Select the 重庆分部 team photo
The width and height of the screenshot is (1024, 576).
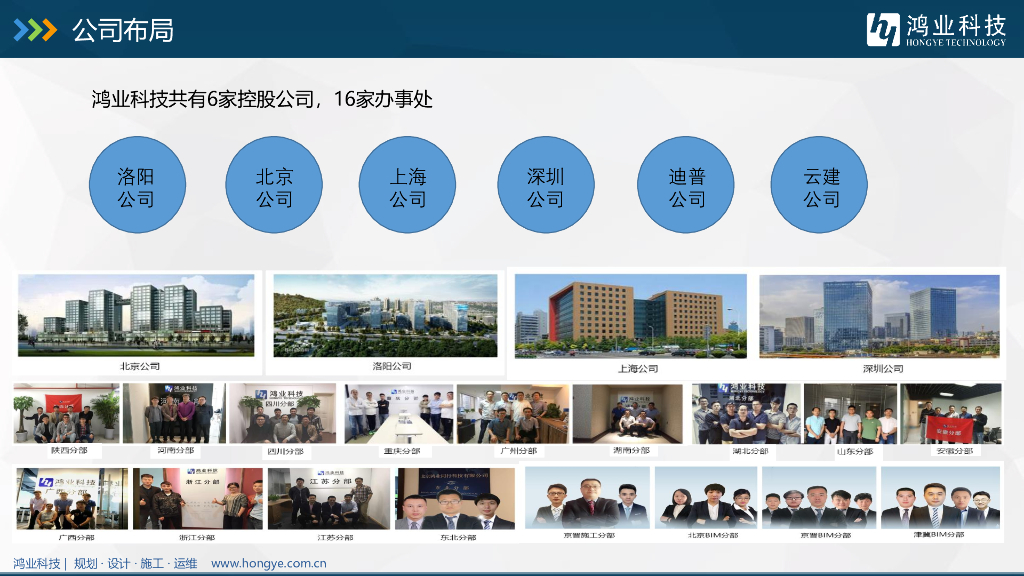[399, 414]
